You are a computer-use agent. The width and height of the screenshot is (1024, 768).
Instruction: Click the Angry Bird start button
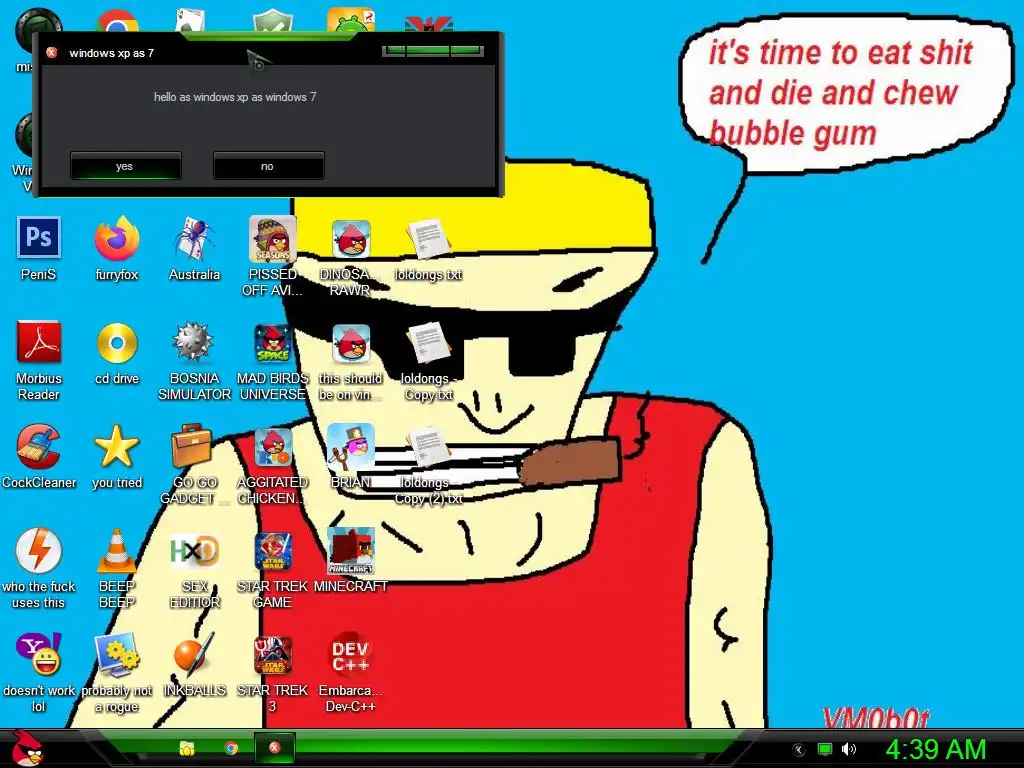(x=27, y=748)
